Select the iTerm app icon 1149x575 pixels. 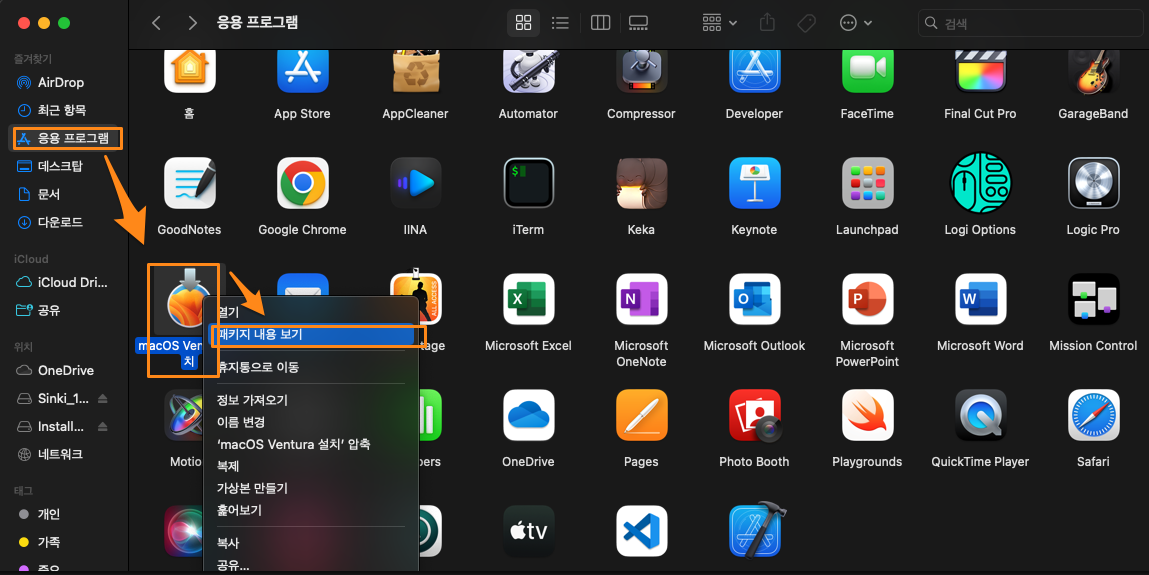tap(528, 183)
